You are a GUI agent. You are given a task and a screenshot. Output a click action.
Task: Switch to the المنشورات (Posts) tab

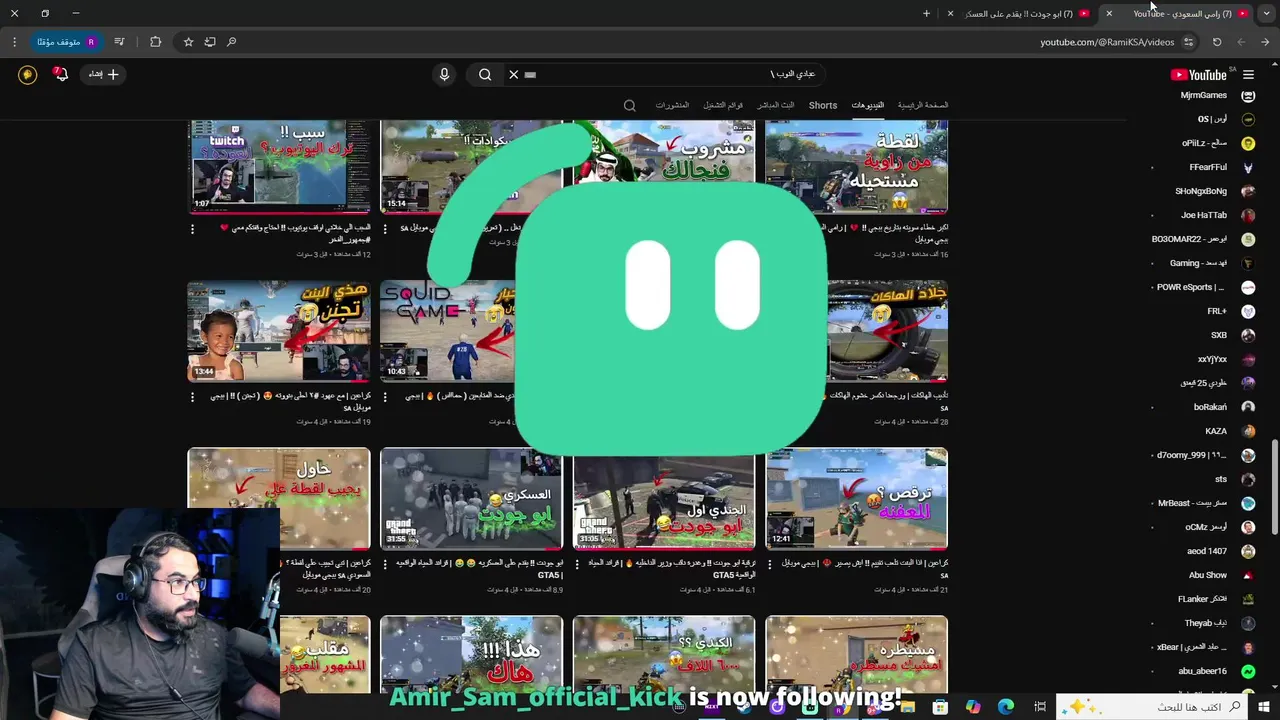pyautogui.click(x=672, y=105)
